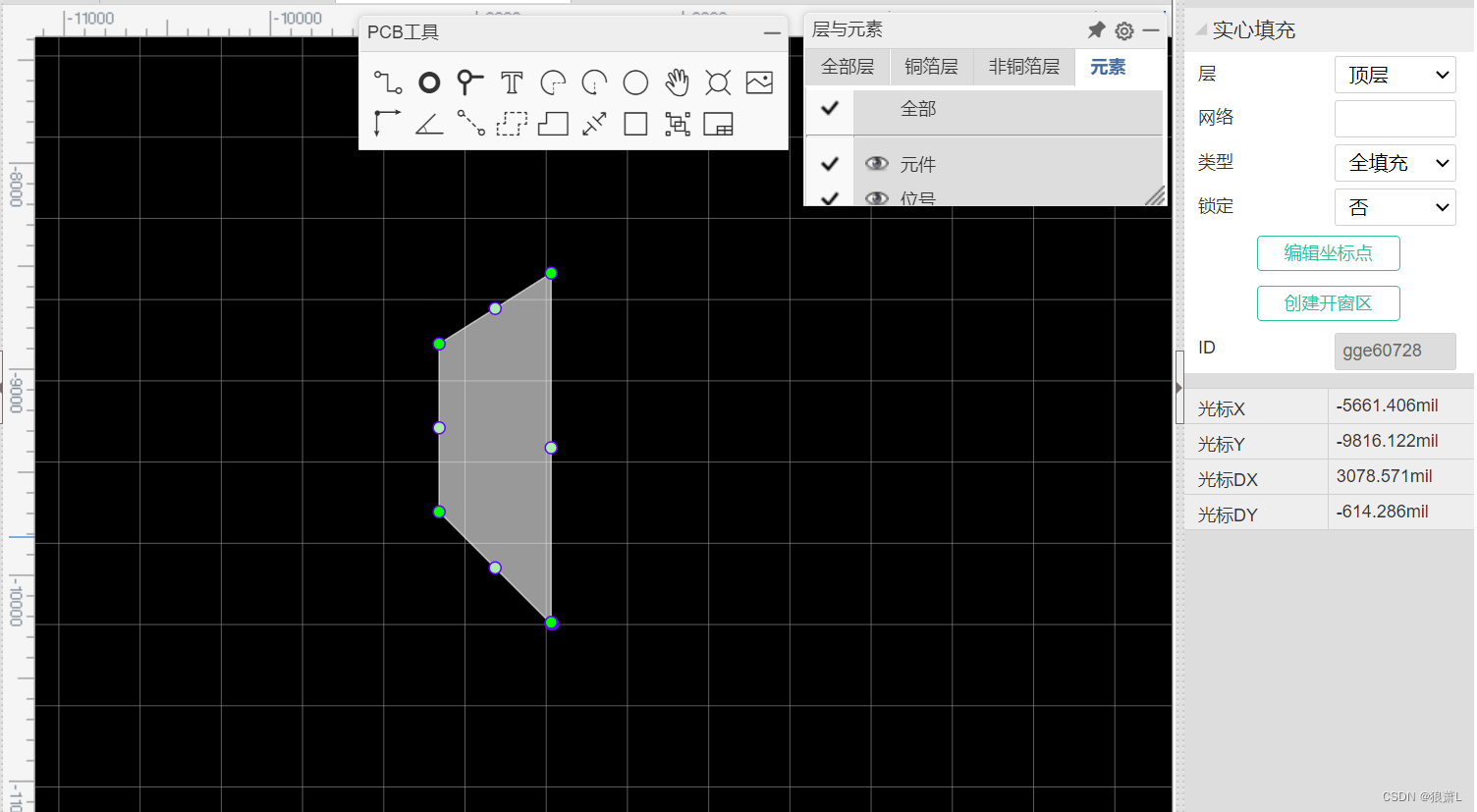
Task: Open the 层 dropdown showing 顶层
Action: point(1395,75)
